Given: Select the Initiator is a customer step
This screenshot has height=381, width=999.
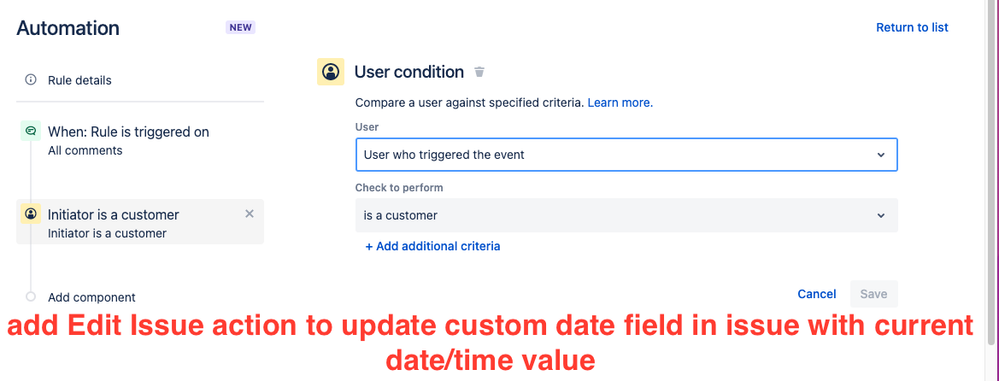Looking at the screenshot, I should tap(140, 222).
